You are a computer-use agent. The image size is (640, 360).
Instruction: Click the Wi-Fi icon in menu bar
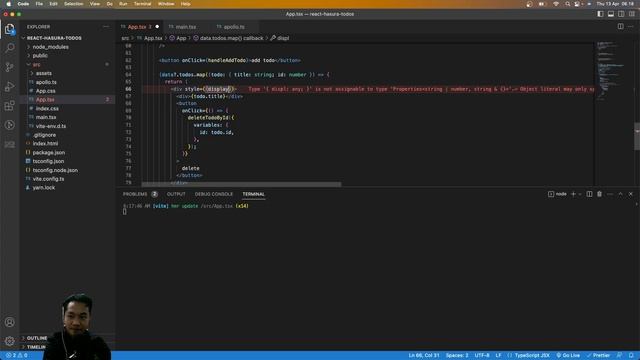pyautogui.click(x=556, y=4)
